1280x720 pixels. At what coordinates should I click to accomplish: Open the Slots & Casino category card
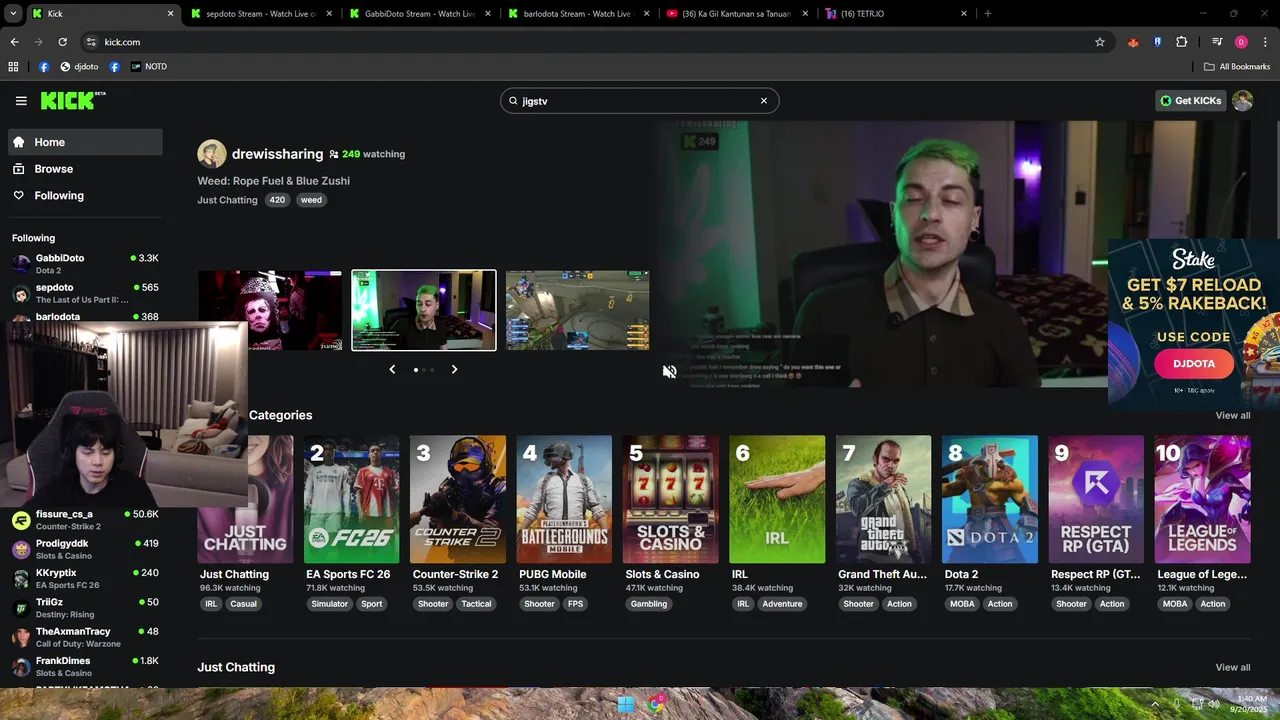(670, 499)
